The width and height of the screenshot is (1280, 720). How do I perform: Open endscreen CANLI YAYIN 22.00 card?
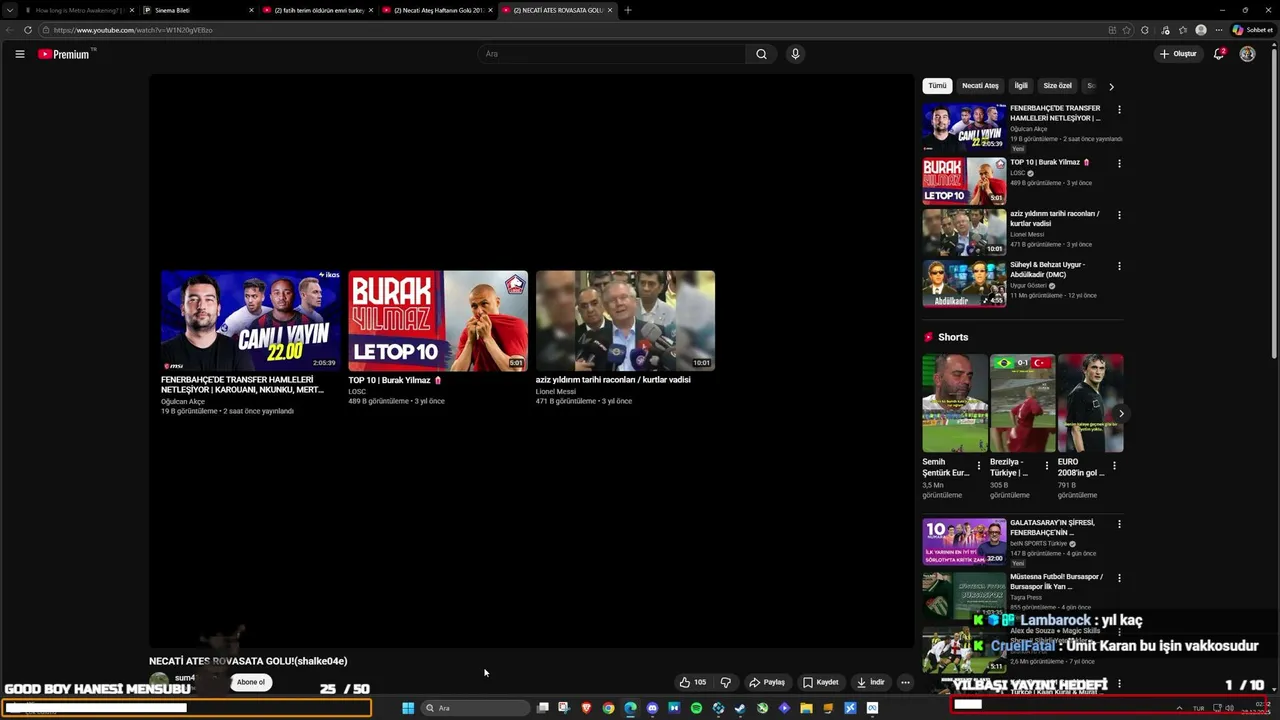point(250,320)
